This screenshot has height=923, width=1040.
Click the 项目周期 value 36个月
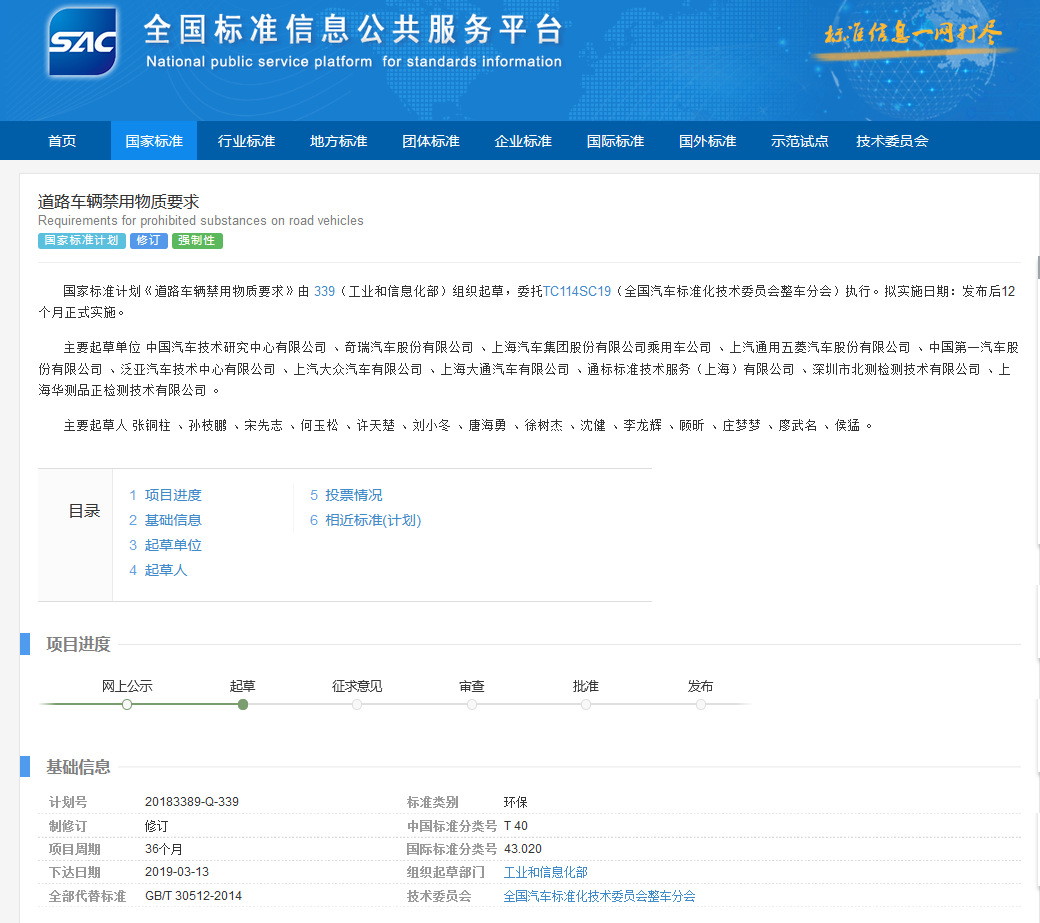coord(164,849)
